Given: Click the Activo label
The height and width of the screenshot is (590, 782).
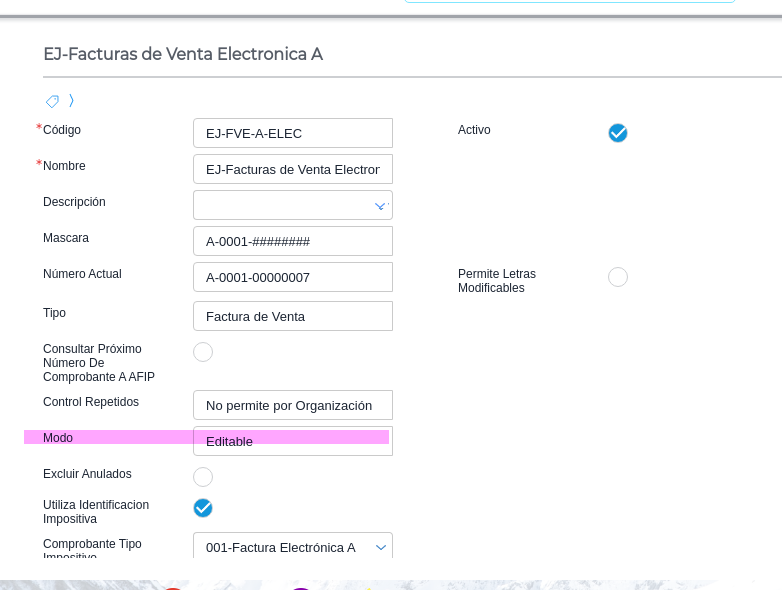Looking at the screenshot, I should 474,130.
